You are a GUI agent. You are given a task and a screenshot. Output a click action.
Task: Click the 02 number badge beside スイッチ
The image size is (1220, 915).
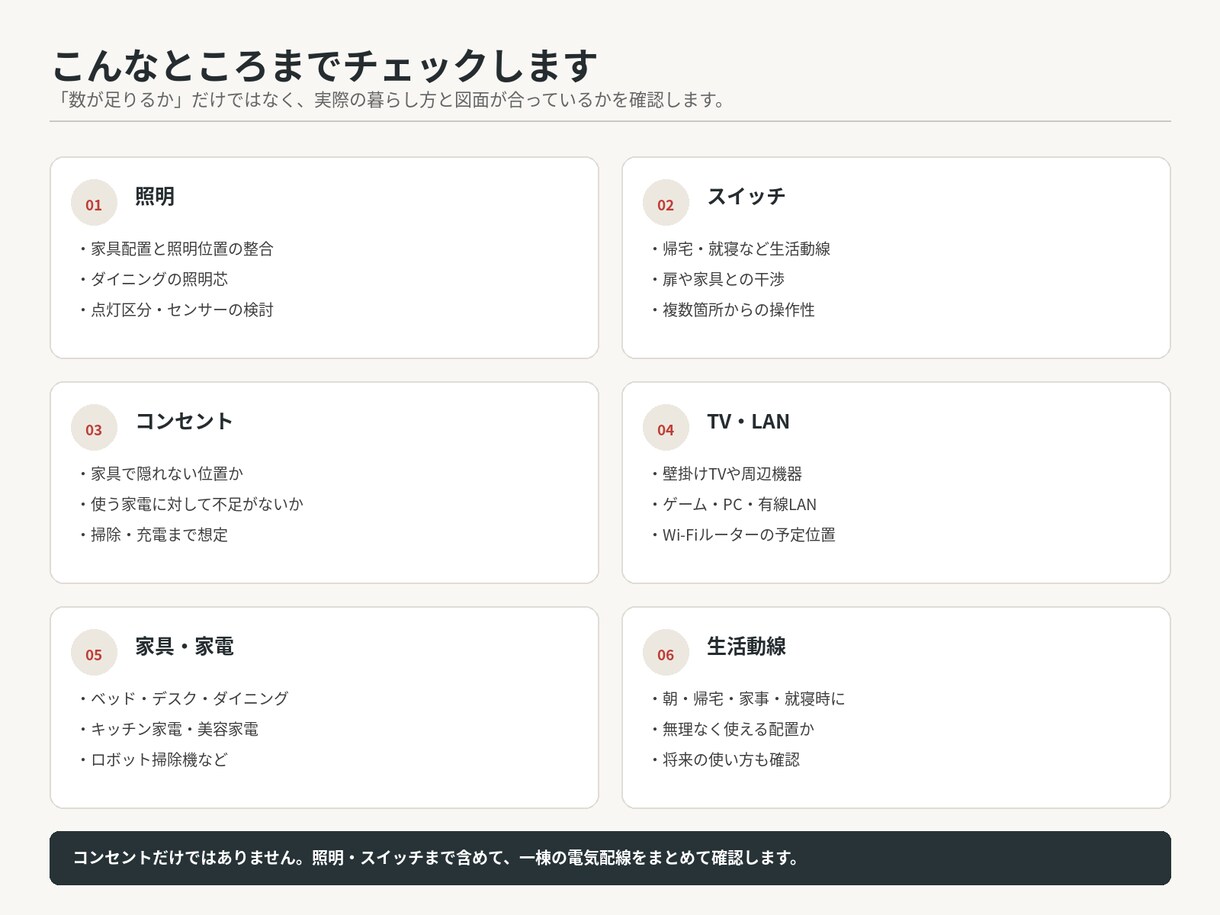666,203
